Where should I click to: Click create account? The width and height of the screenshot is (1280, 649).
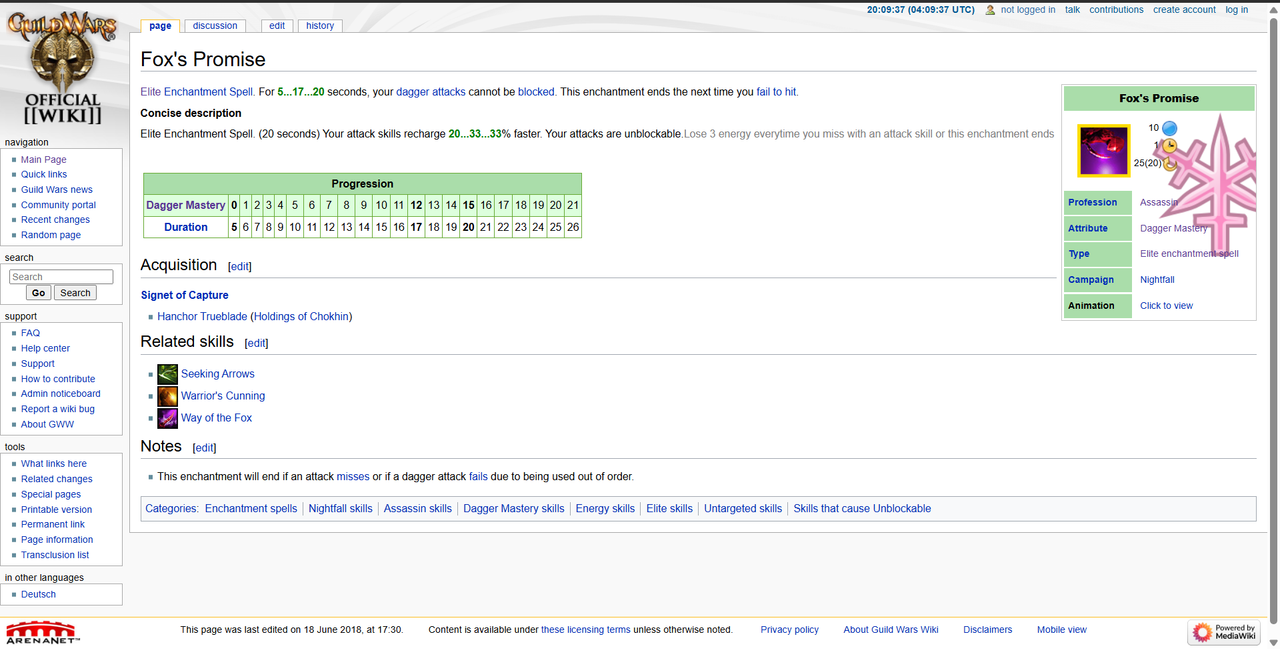(x=1184, y=10)
